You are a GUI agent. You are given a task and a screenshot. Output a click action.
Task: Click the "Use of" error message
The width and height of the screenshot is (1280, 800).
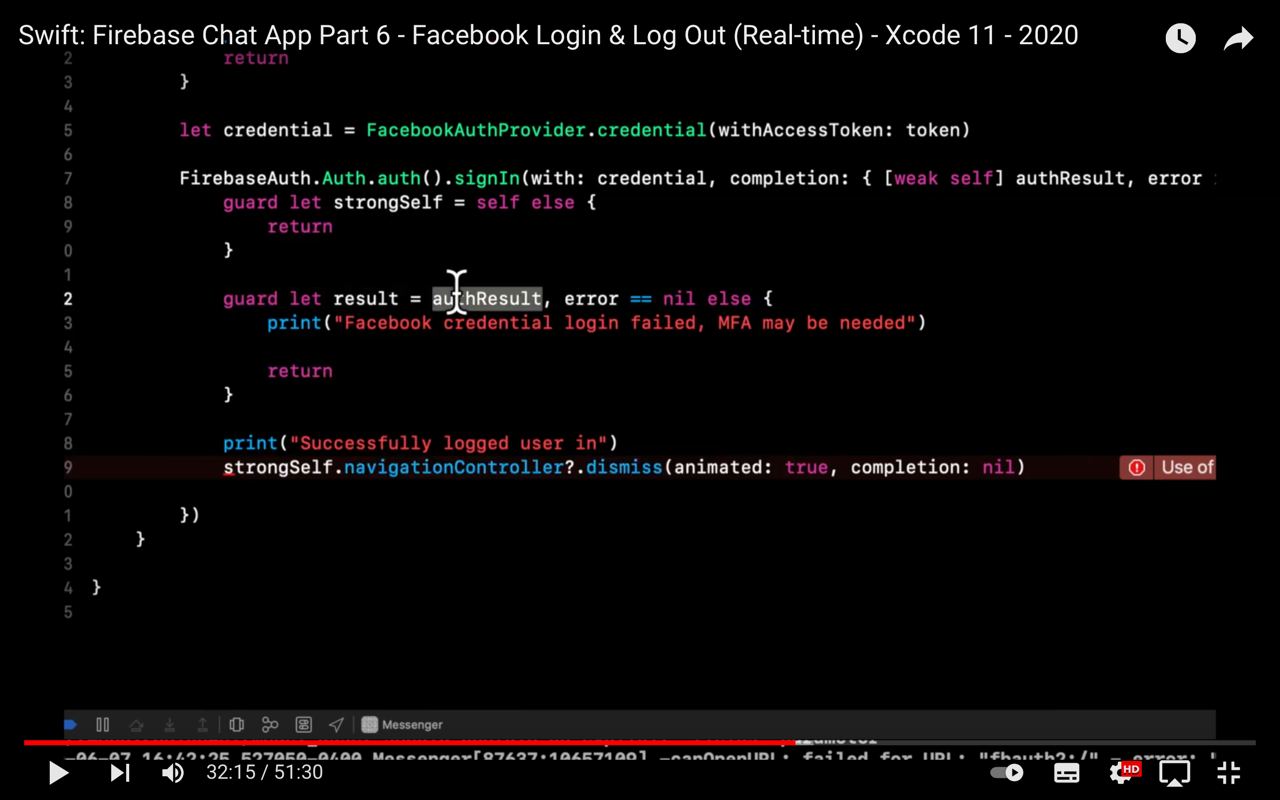pyautogui.click(x=1187, y=467)
